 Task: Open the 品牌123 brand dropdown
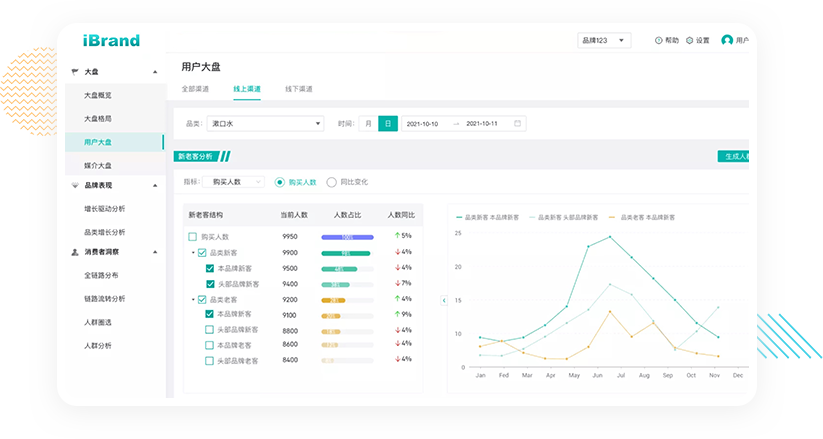(x=604, y=40)
